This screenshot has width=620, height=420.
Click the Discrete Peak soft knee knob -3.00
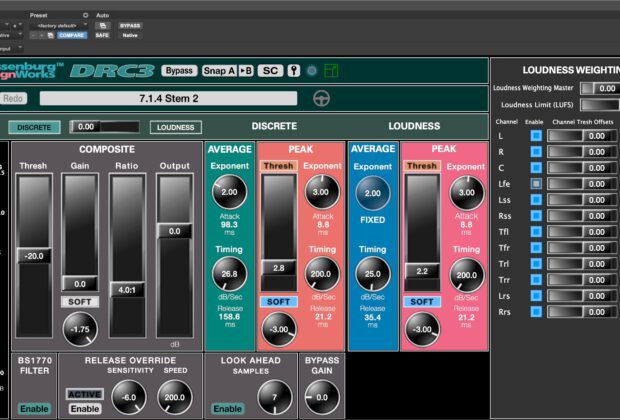279,329
